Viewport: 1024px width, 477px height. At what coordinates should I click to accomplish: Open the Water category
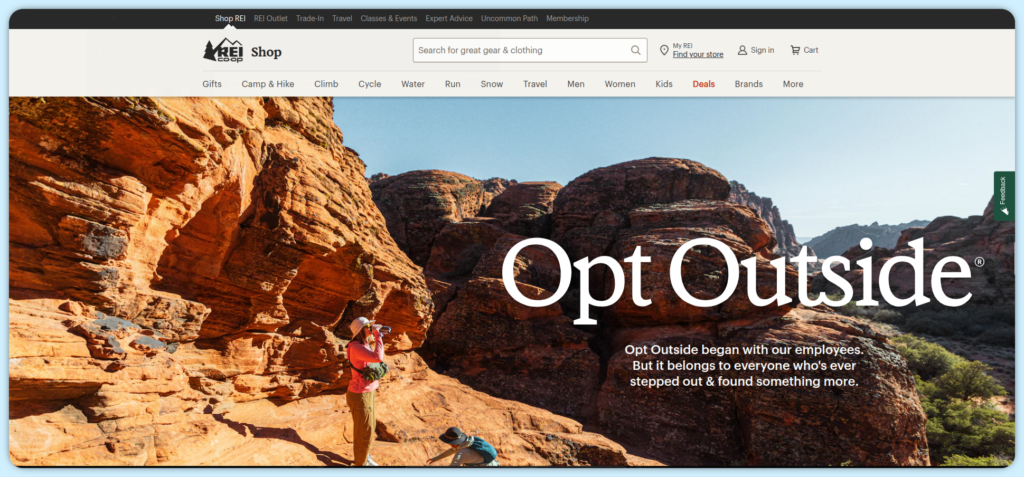[413, 84]
